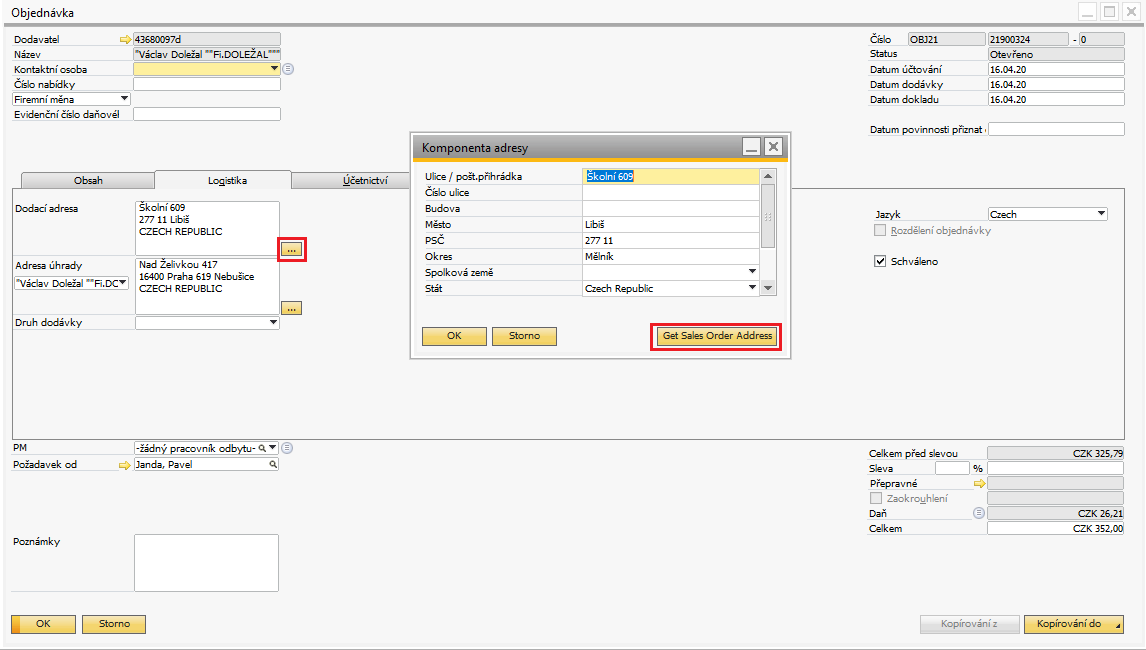The height and width of the screenshot is (650, 1146).
Task: Click the Číslo series OBJ21 field
Action: coord(947,39)
